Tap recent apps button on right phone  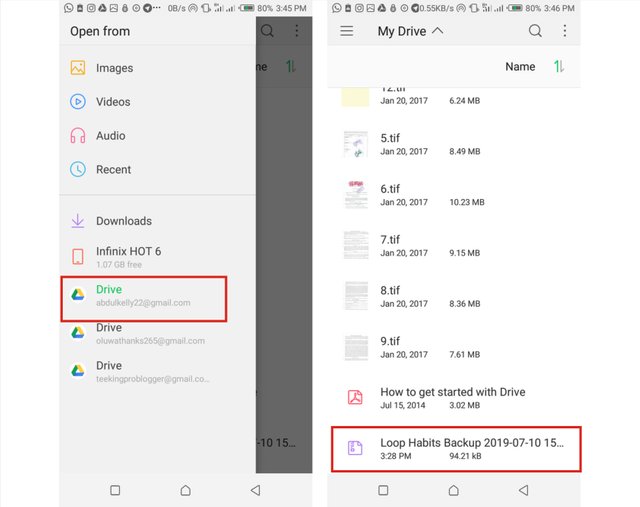(383, 490)
